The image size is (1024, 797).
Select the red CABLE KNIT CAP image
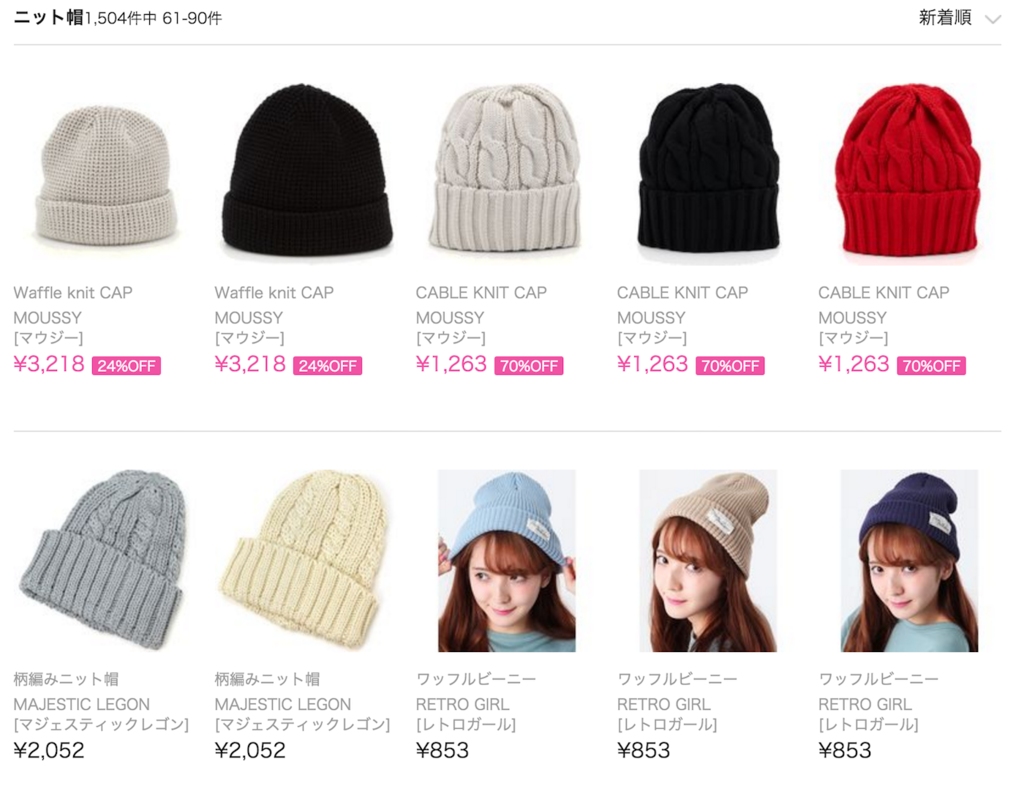point(908,169)
